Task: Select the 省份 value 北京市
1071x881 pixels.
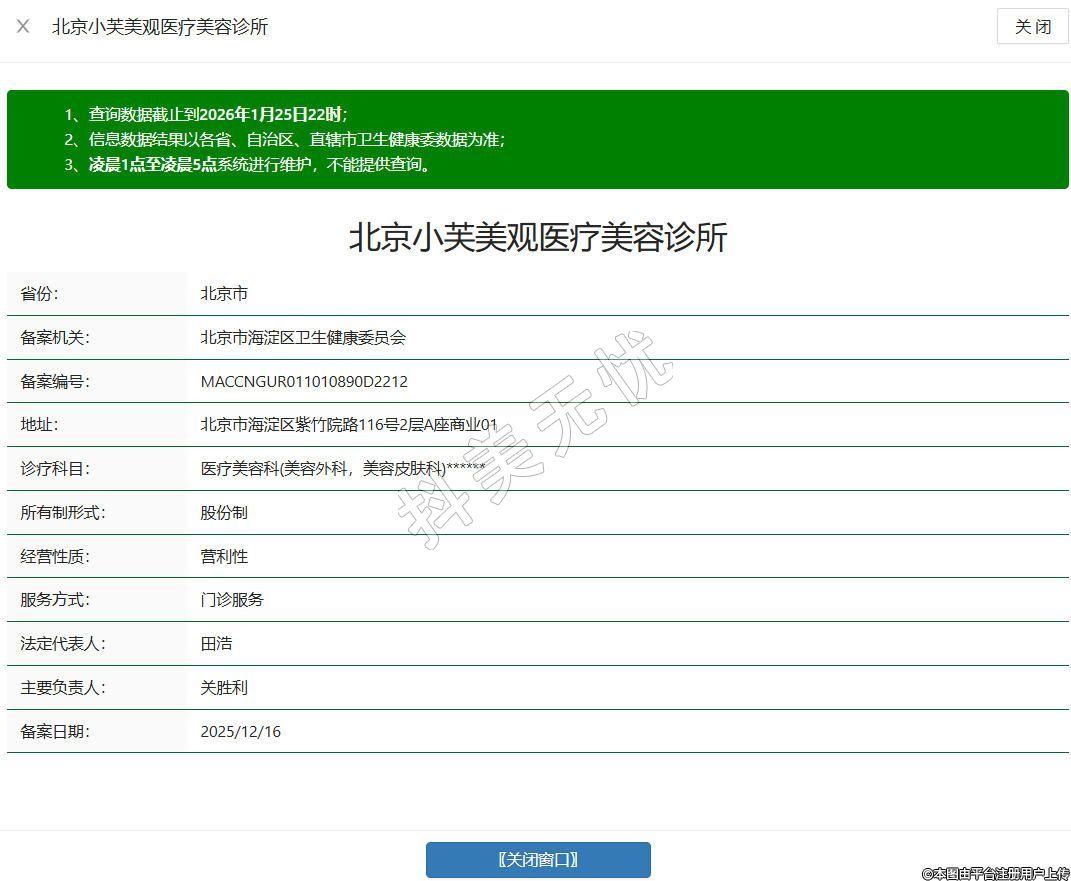Action: [224, 294]
